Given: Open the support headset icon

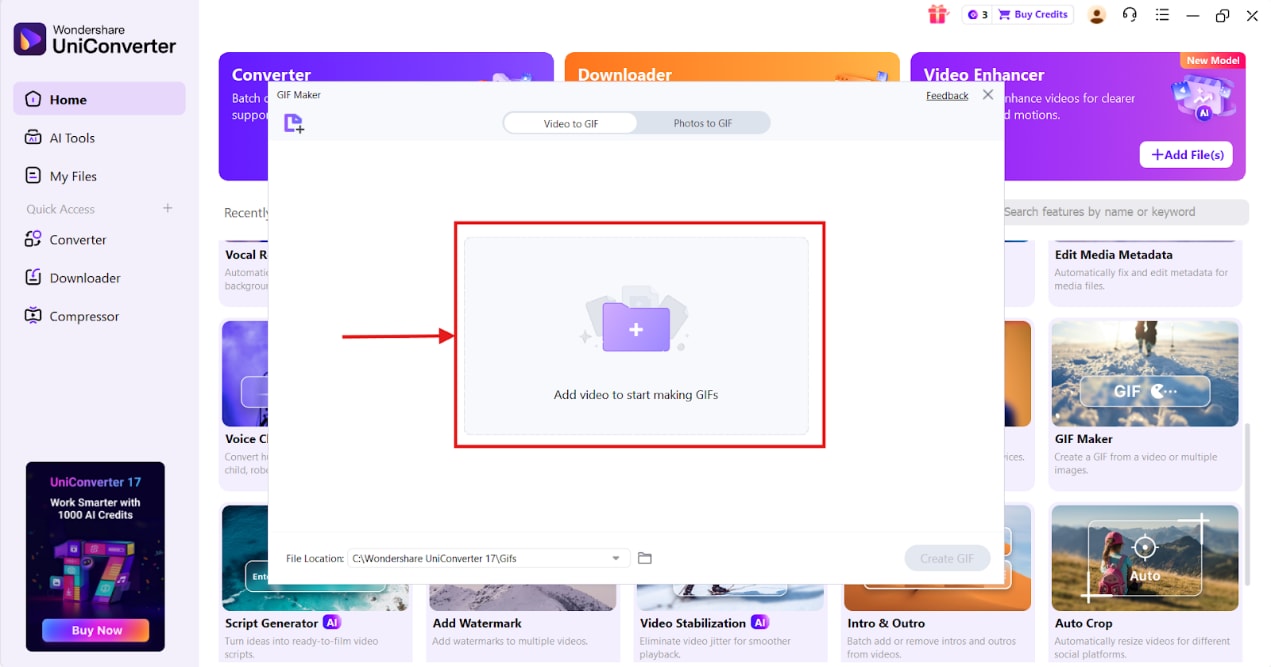Looking at the screenshot, I should tap(1130, 15).
